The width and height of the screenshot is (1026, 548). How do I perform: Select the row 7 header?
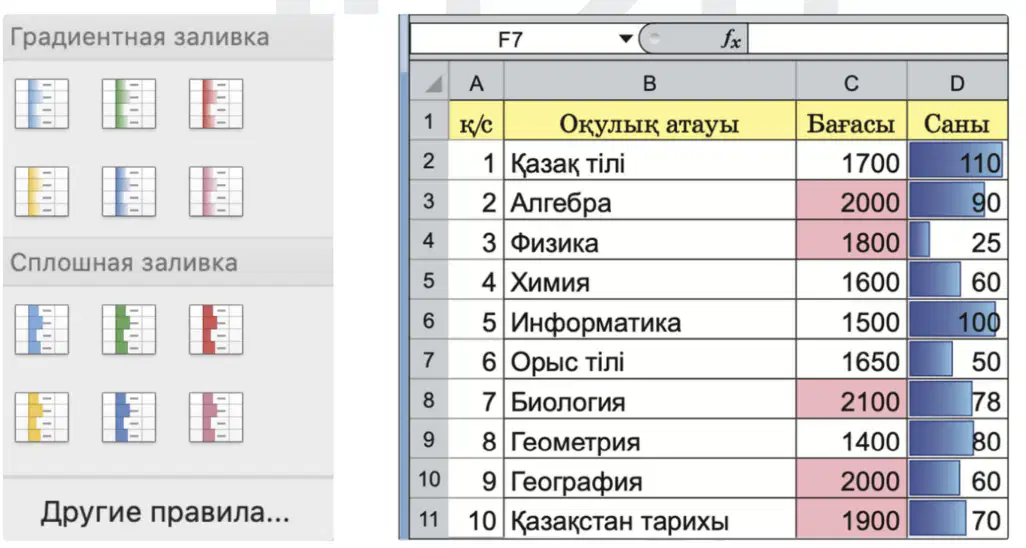tap(429, 361)
